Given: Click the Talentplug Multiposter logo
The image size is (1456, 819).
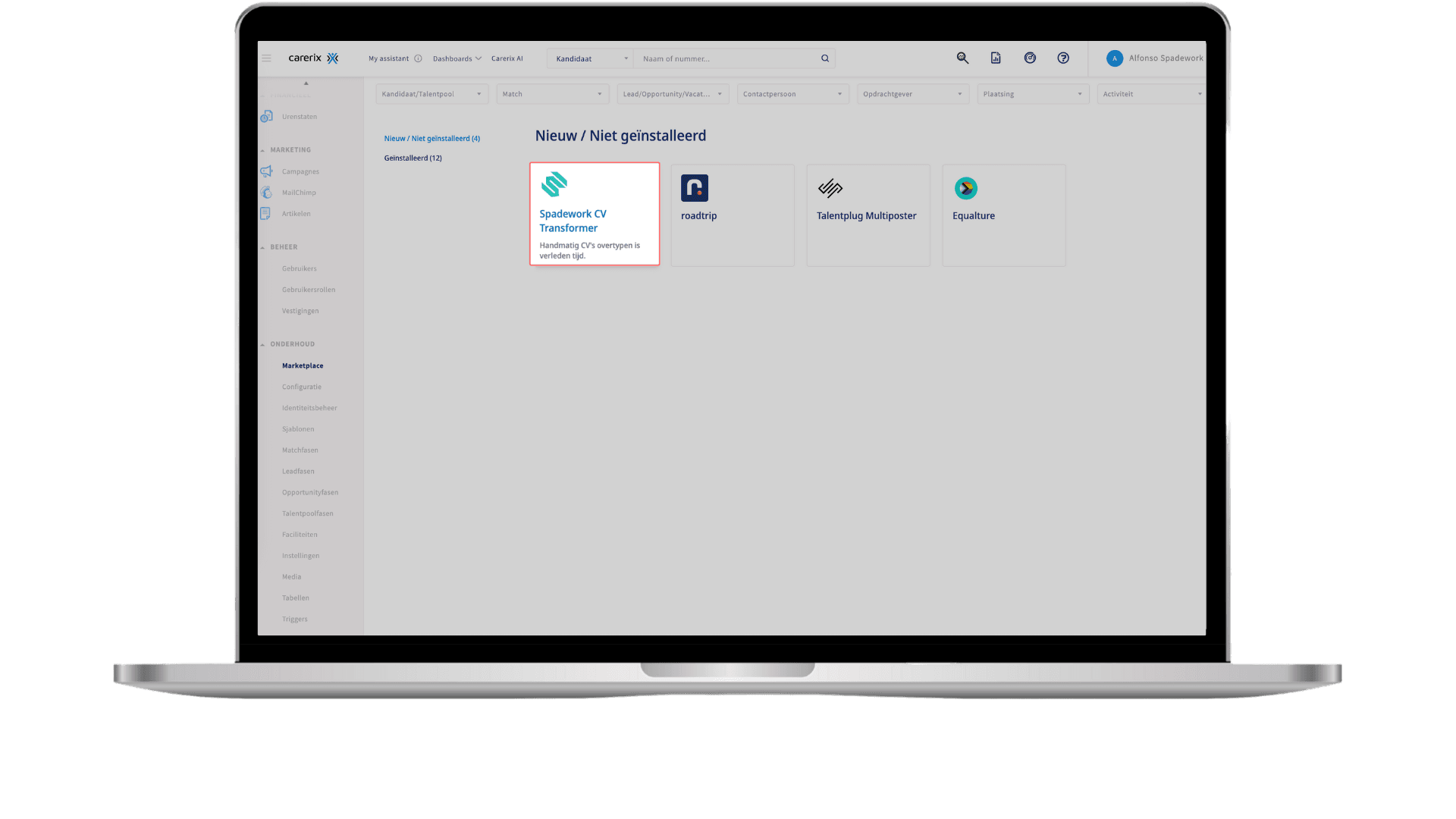Looking at the screenshot, I should click(830, 188).
